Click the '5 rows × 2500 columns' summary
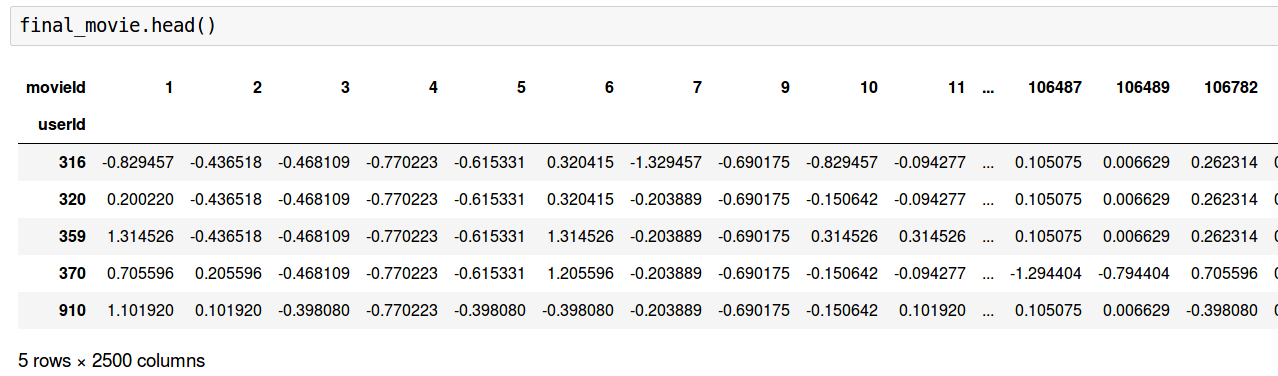Viewport: 1278px width, 376px height. pyautogui.click(x=112, y=360)
